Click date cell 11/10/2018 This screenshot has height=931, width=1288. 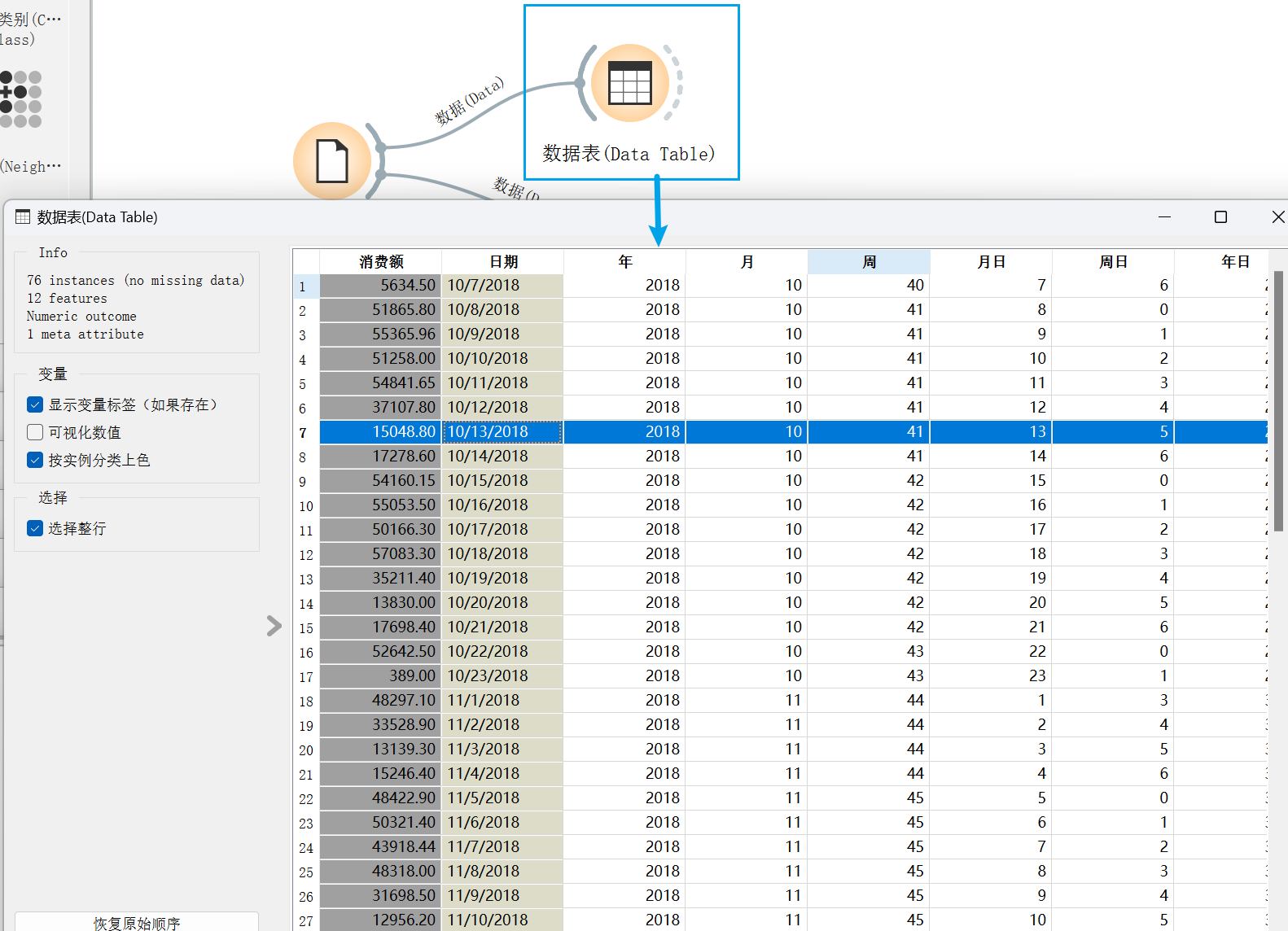pos(503,920)
